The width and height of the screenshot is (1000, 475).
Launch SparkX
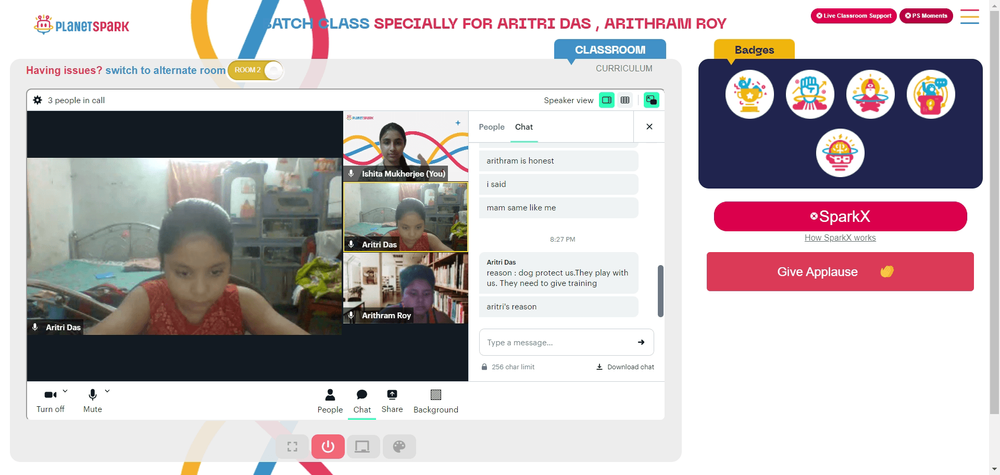pos(840,217)
